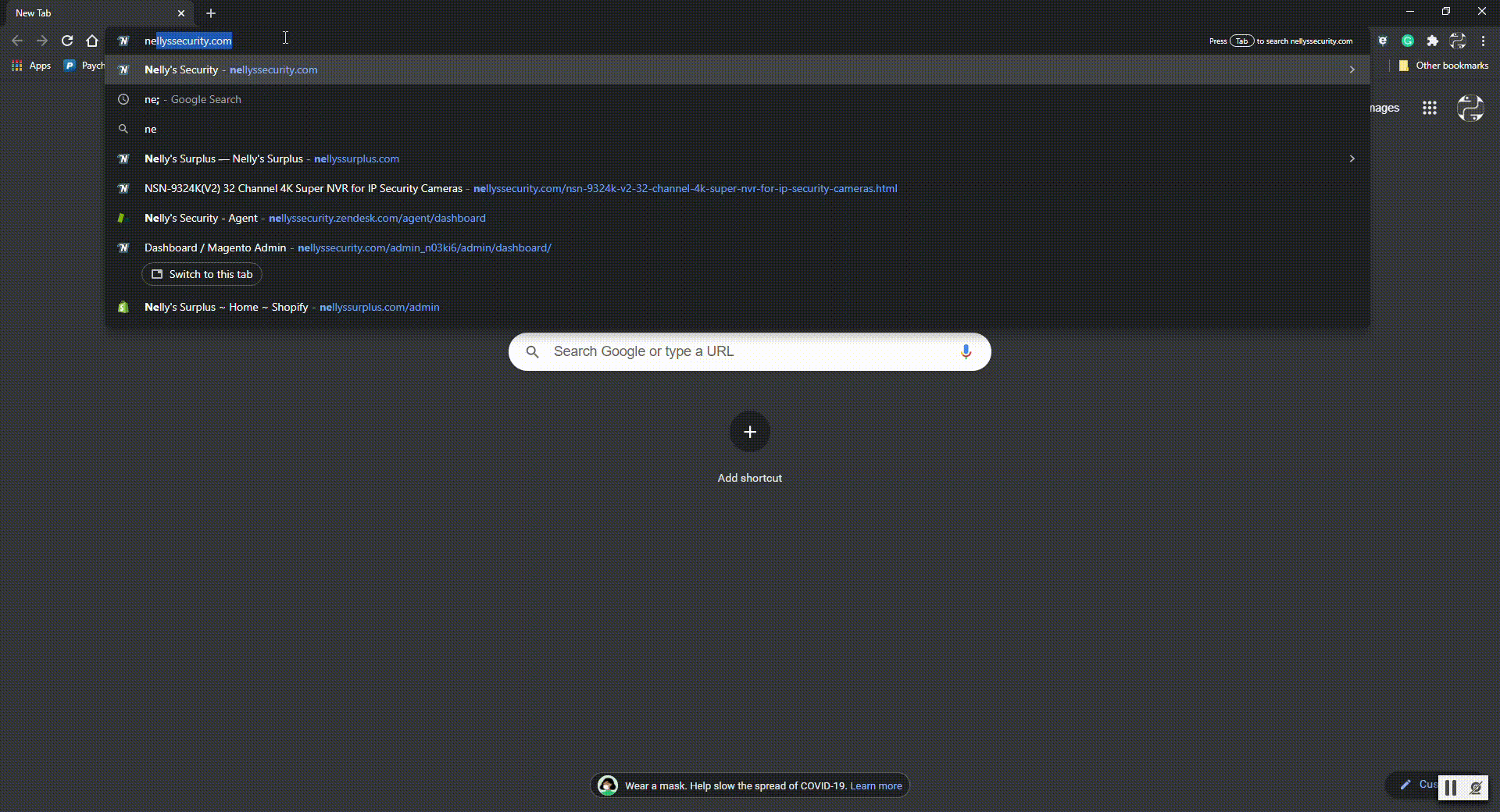Select Nelly's Surplus Home Shopify suggestion
This screenshot has height=812, width=1500.
[737, 307]
